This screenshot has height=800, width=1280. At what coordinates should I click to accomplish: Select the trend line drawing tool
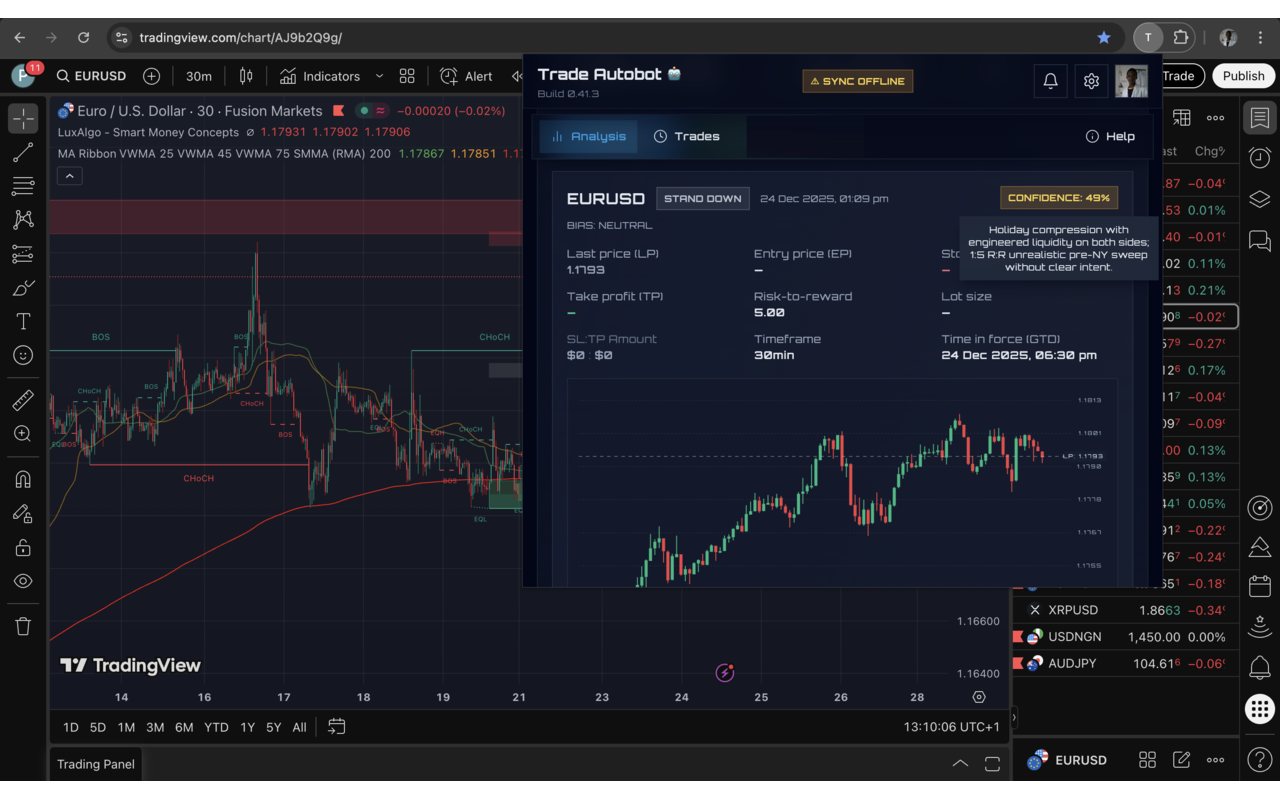coord(23,152)
